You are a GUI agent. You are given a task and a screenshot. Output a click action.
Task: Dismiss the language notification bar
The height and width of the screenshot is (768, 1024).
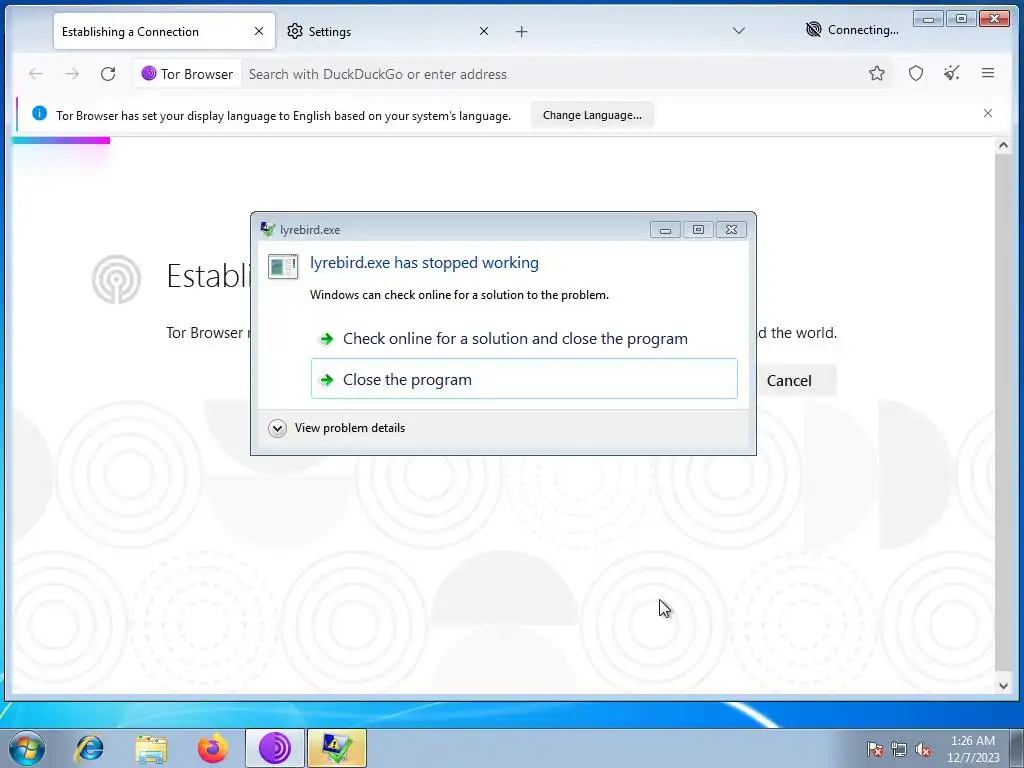click(987, 113)
